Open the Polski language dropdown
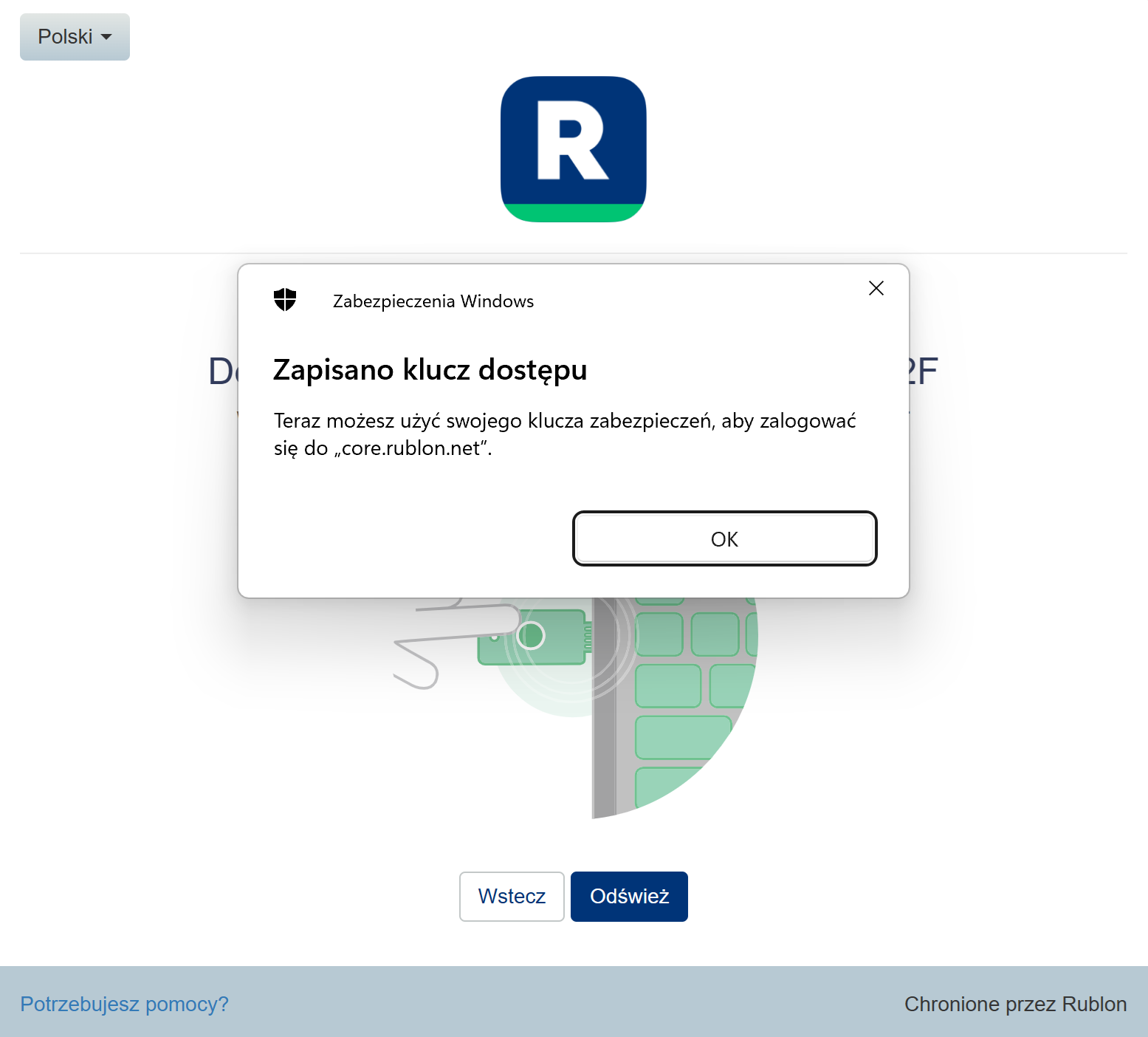This screenshot has width=1148, height=1037. [x=75, y=37]
